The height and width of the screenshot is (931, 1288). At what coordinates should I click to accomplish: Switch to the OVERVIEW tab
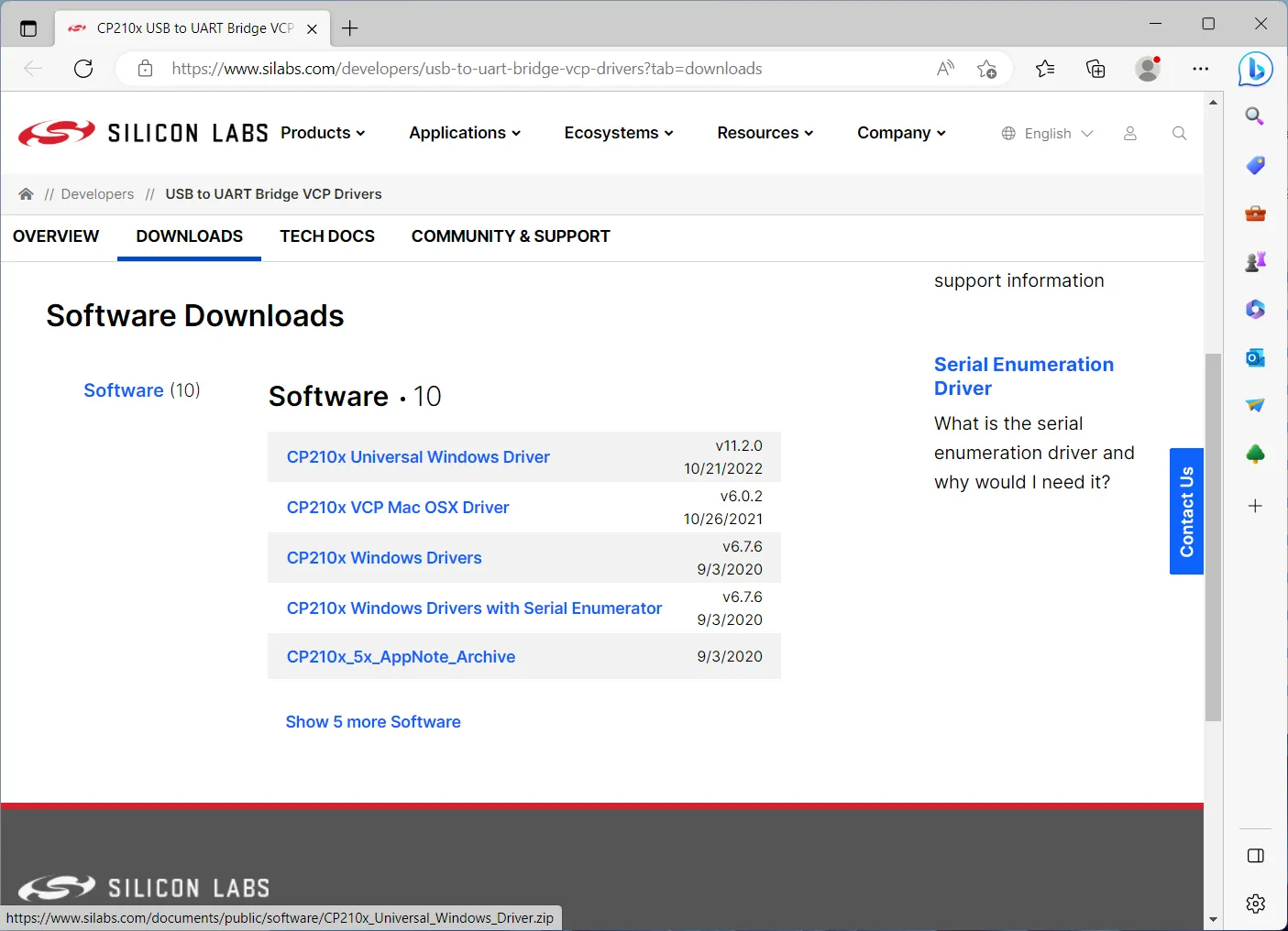pos(56,236)
